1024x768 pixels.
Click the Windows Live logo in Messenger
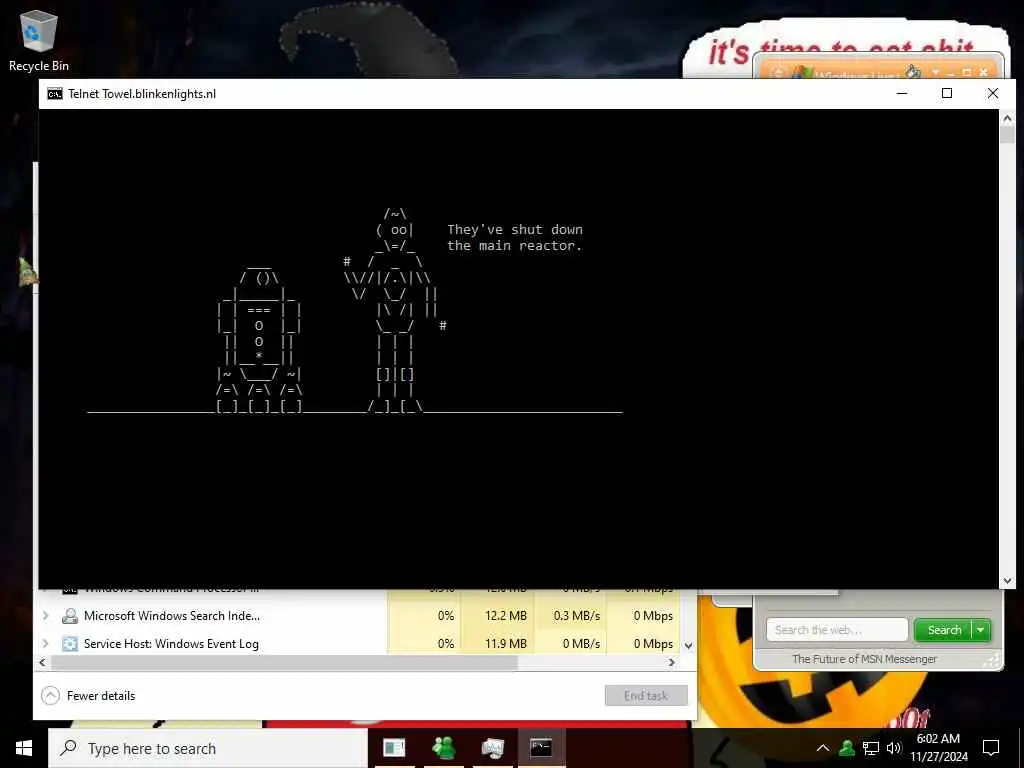[802, 72]
